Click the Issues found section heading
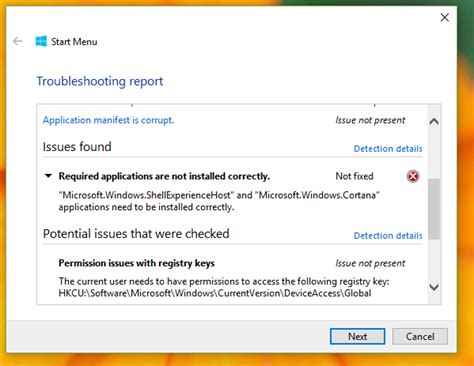This screenshot has width=474, height=366. [x=77, y=147]
